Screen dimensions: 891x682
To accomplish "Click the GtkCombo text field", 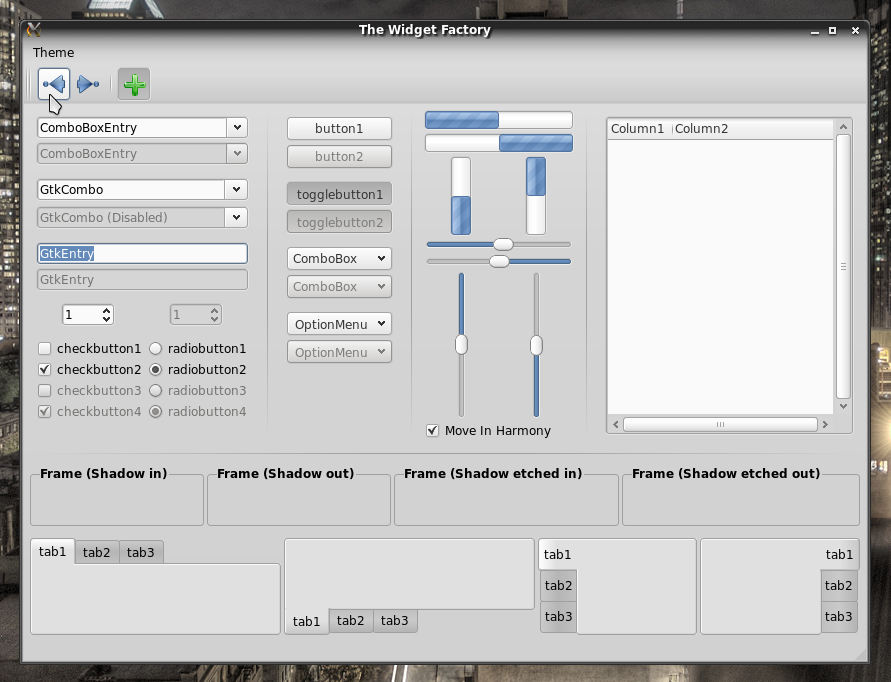I will pyautogui.click(x=131, y=189).
